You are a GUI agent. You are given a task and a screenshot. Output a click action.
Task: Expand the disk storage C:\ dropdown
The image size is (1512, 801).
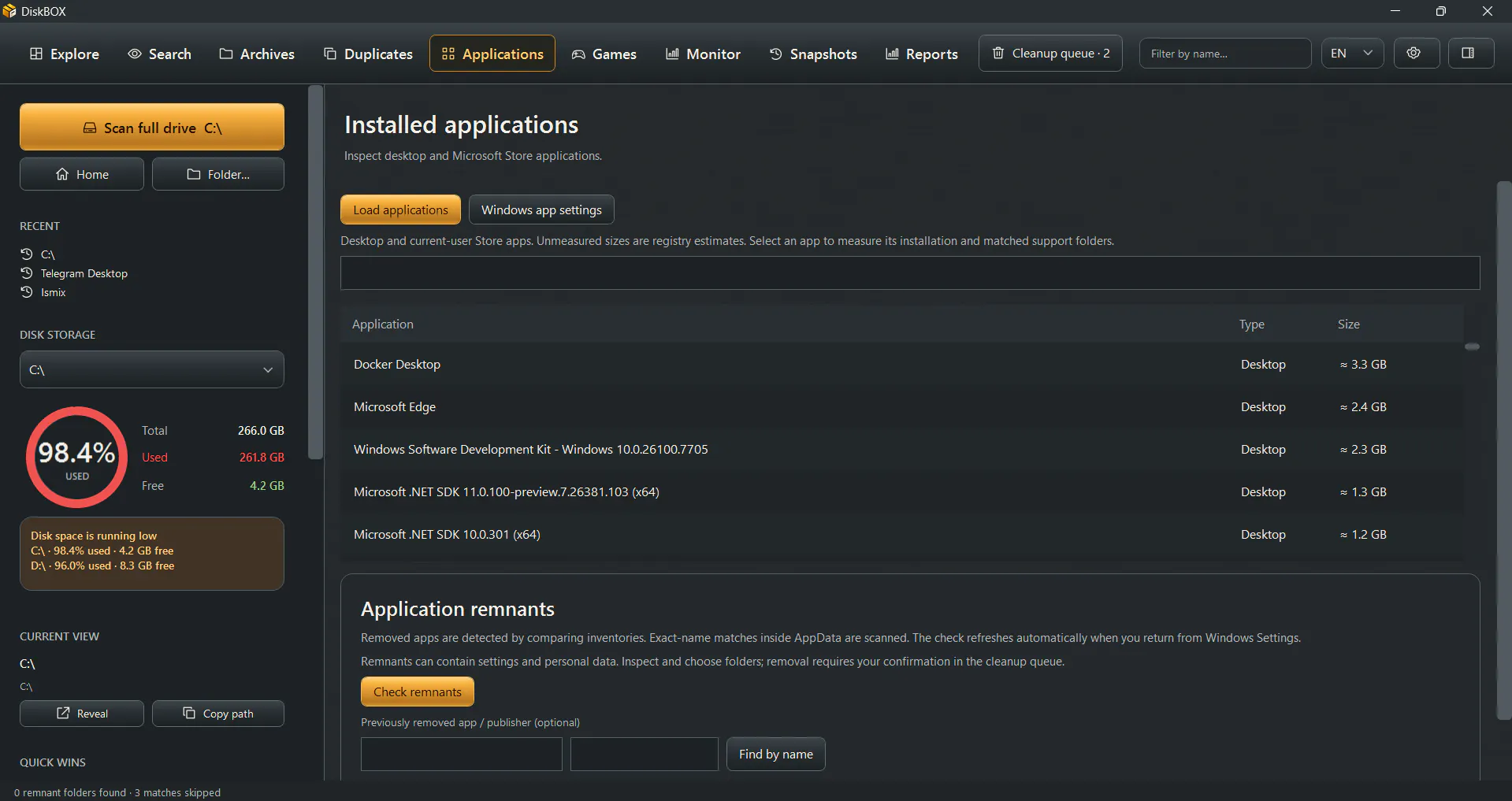152,369
